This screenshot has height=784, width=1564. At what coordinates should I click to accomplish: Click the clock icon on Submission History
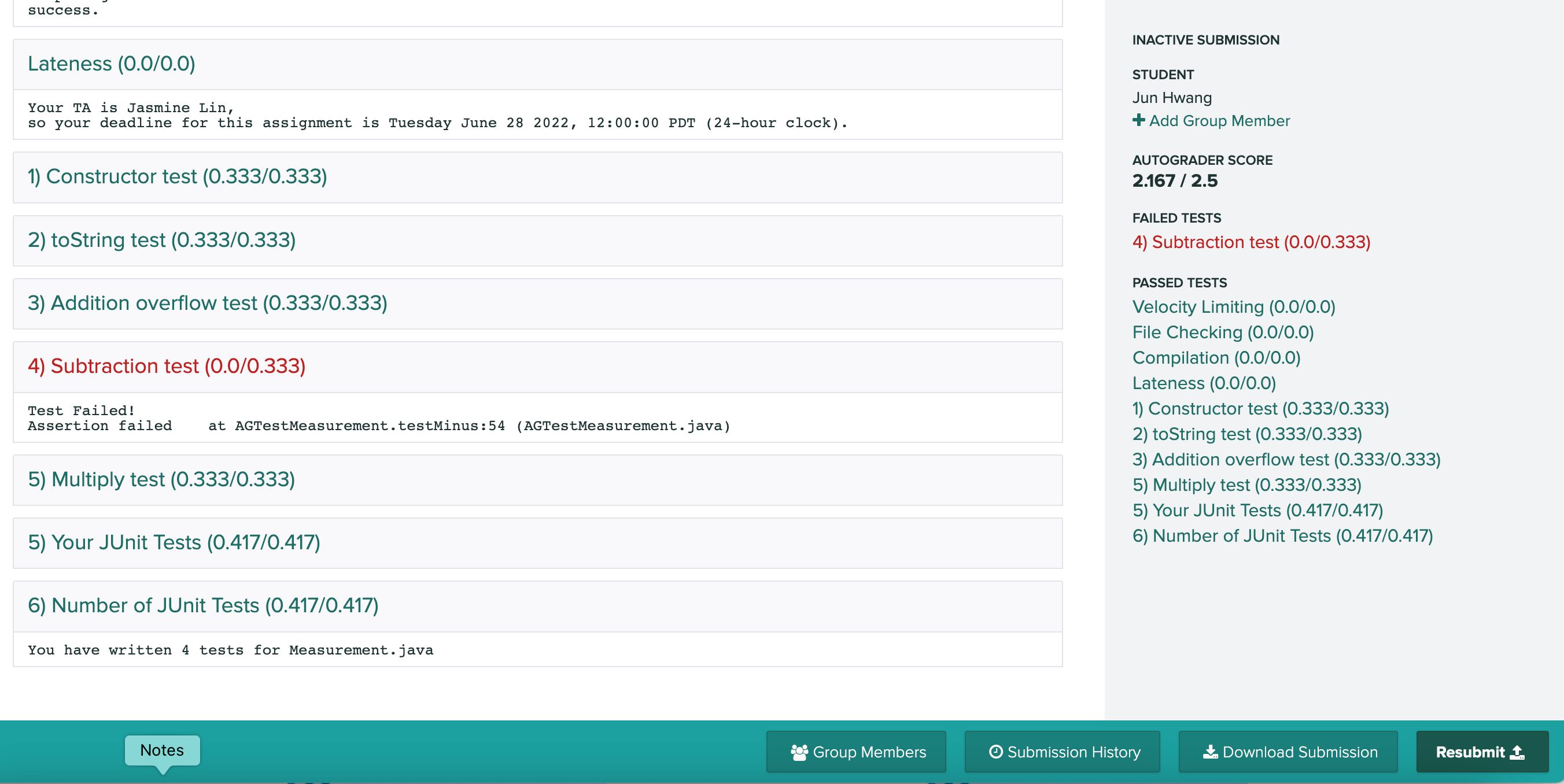(x=995, y=752)
